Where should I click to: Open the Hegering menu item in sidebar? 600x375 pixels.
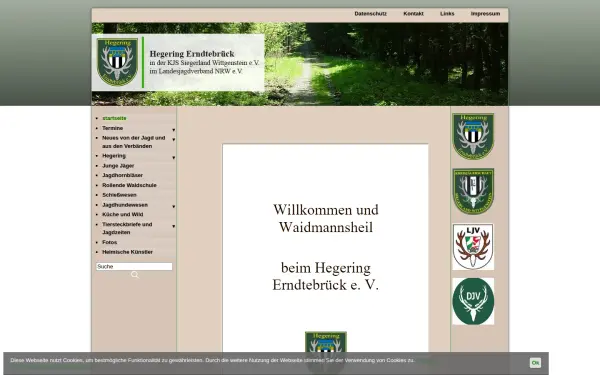coord(114,156)
